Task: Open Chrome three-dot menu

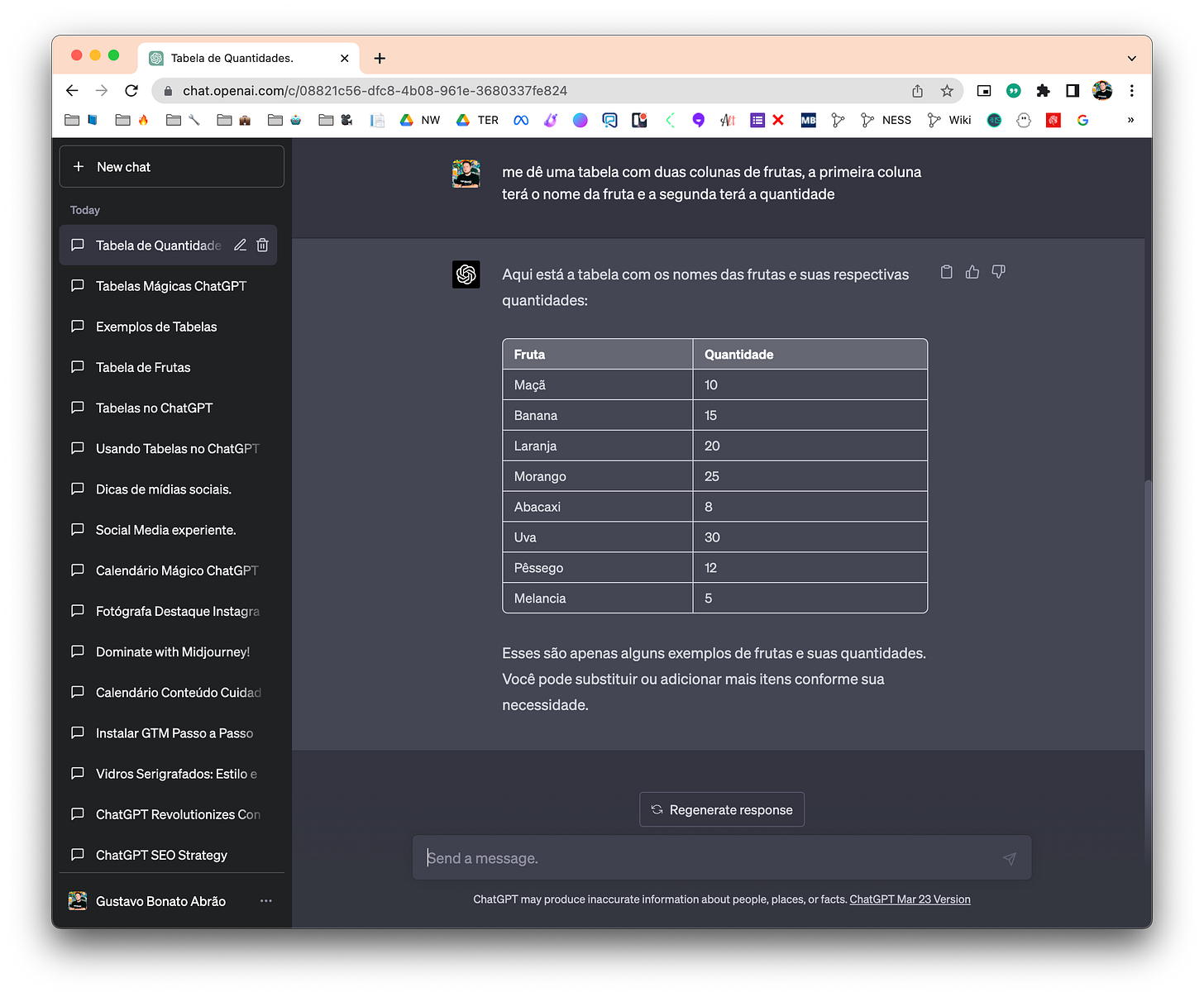Action: tap(1131, 91)
